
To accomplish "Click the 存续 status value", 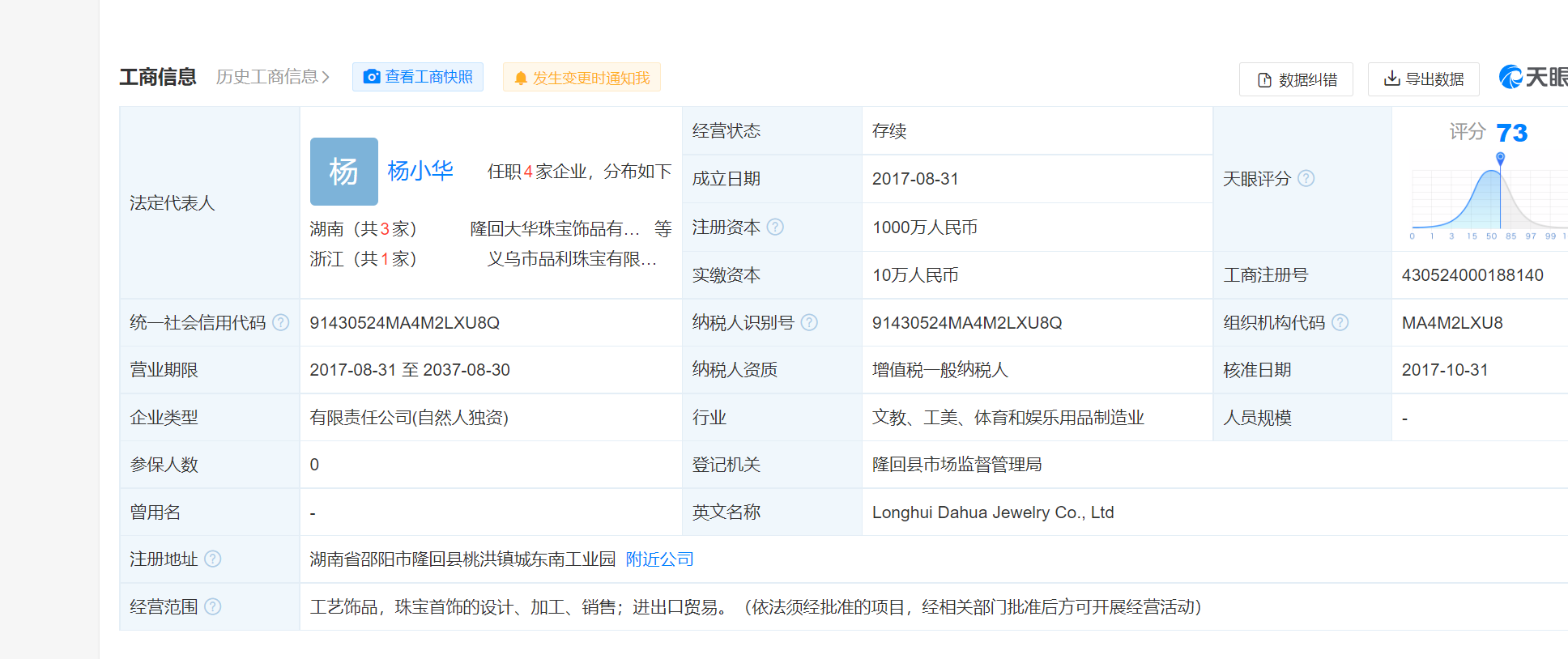I will [x=889, y=131].
